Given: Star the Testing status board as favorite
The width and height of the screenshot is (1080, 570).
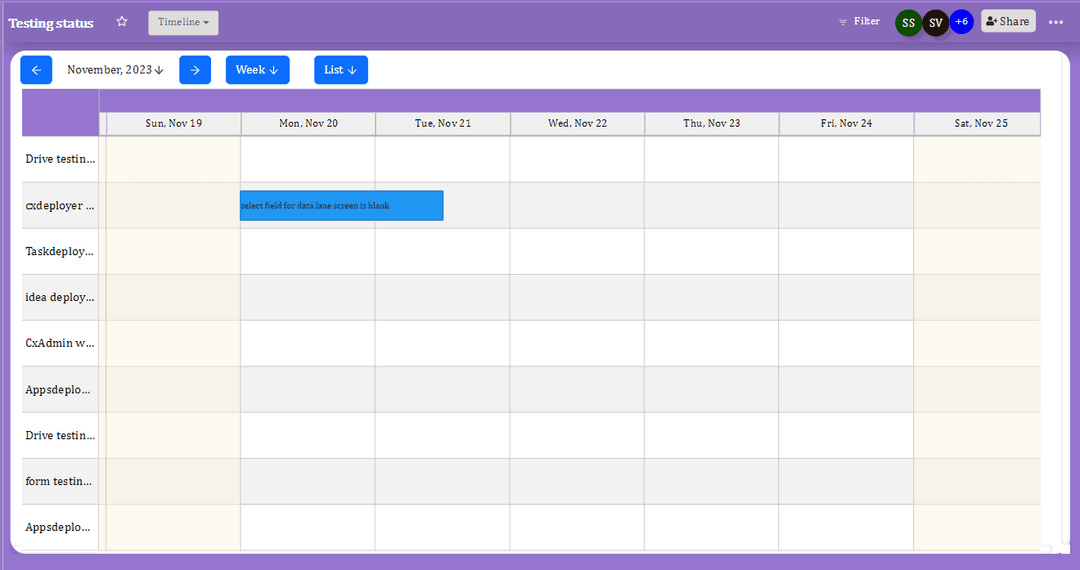Looking at the screenshot, I should pos(122,22).
